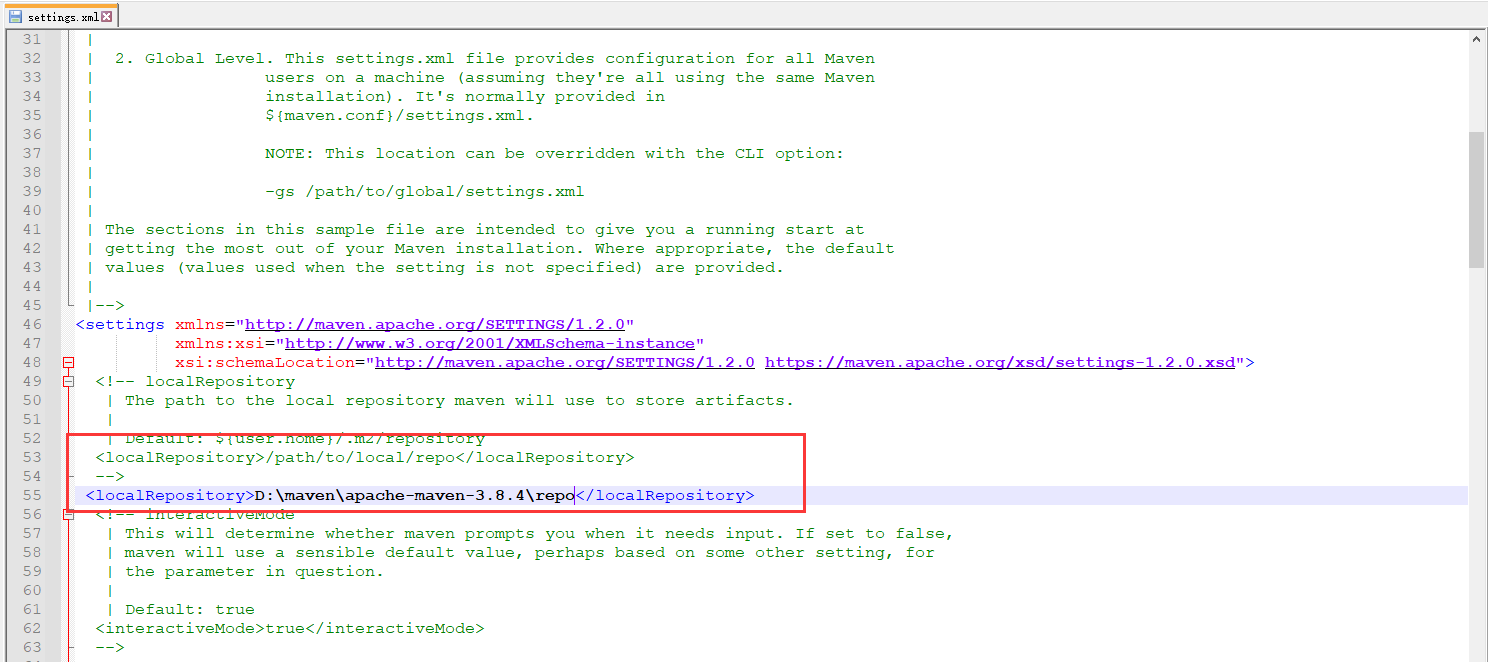Open the SETTINGS/1.2.0 link in xsi:schemaLocation

[x=565, y=362]
